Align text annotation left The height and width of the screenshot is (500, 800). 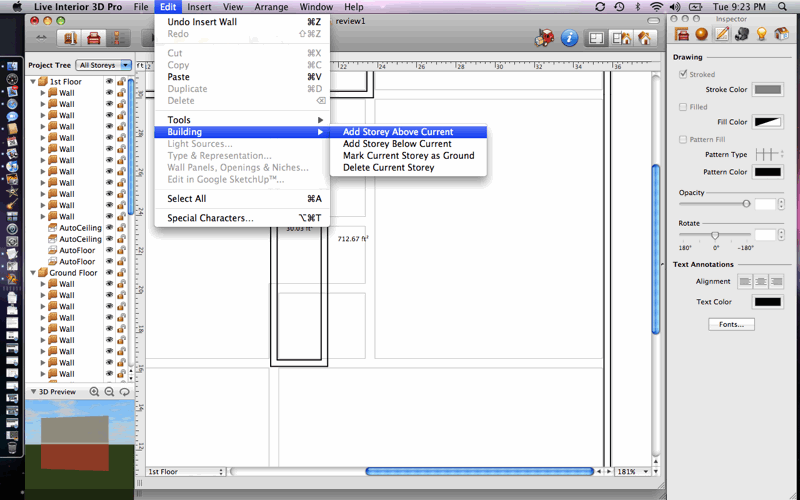coord(745,282)
